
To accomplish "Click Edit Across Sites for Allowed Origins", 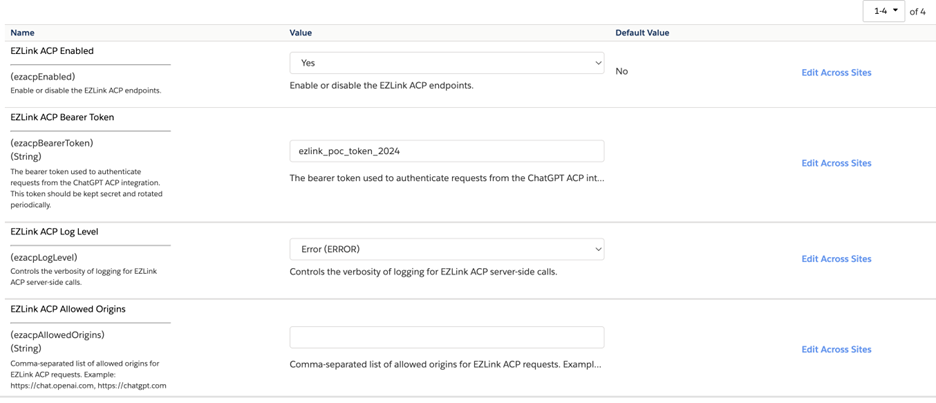I will (x=836, y=349).
